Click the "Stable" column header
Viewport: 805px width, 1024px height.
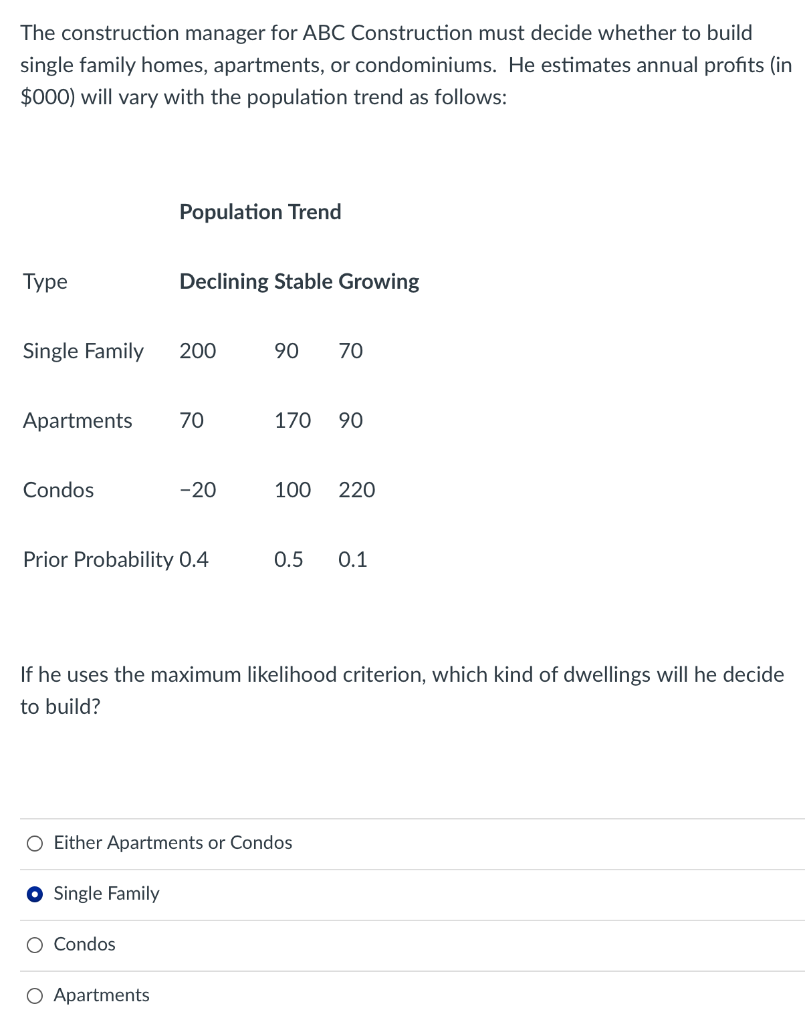click(303, 282)
